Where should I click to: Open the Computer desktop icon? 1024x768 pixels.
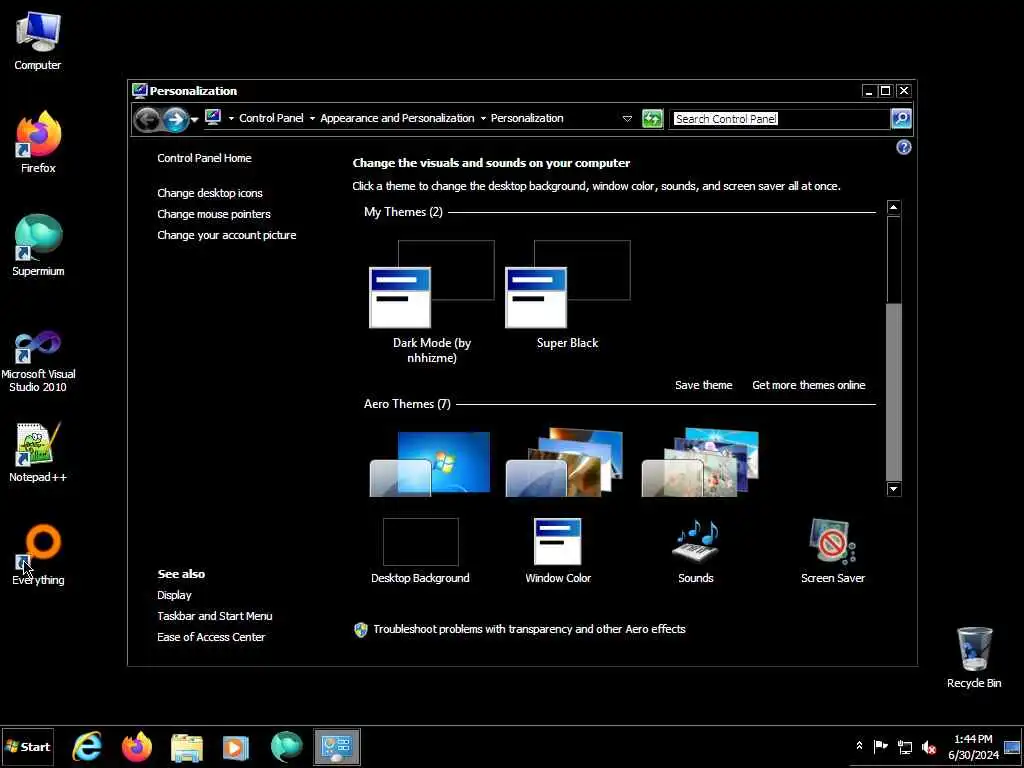(x=38, y=41)
